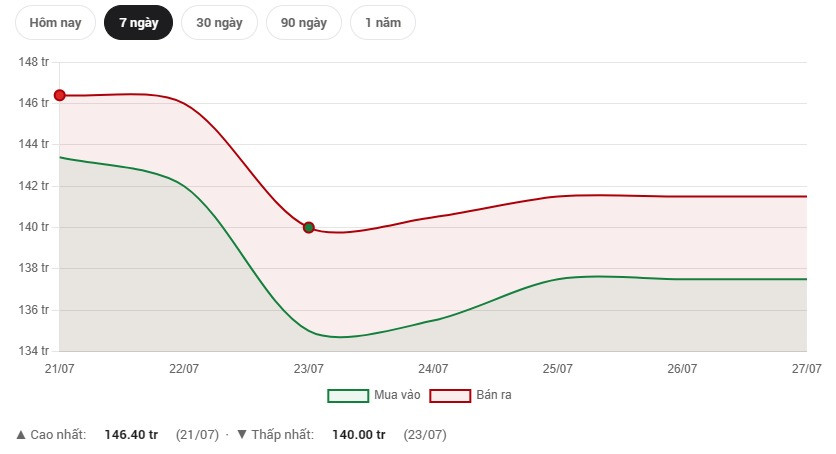Toggle the Bán ra red legend box
This screenshot has width=836, height=454.
450,396
